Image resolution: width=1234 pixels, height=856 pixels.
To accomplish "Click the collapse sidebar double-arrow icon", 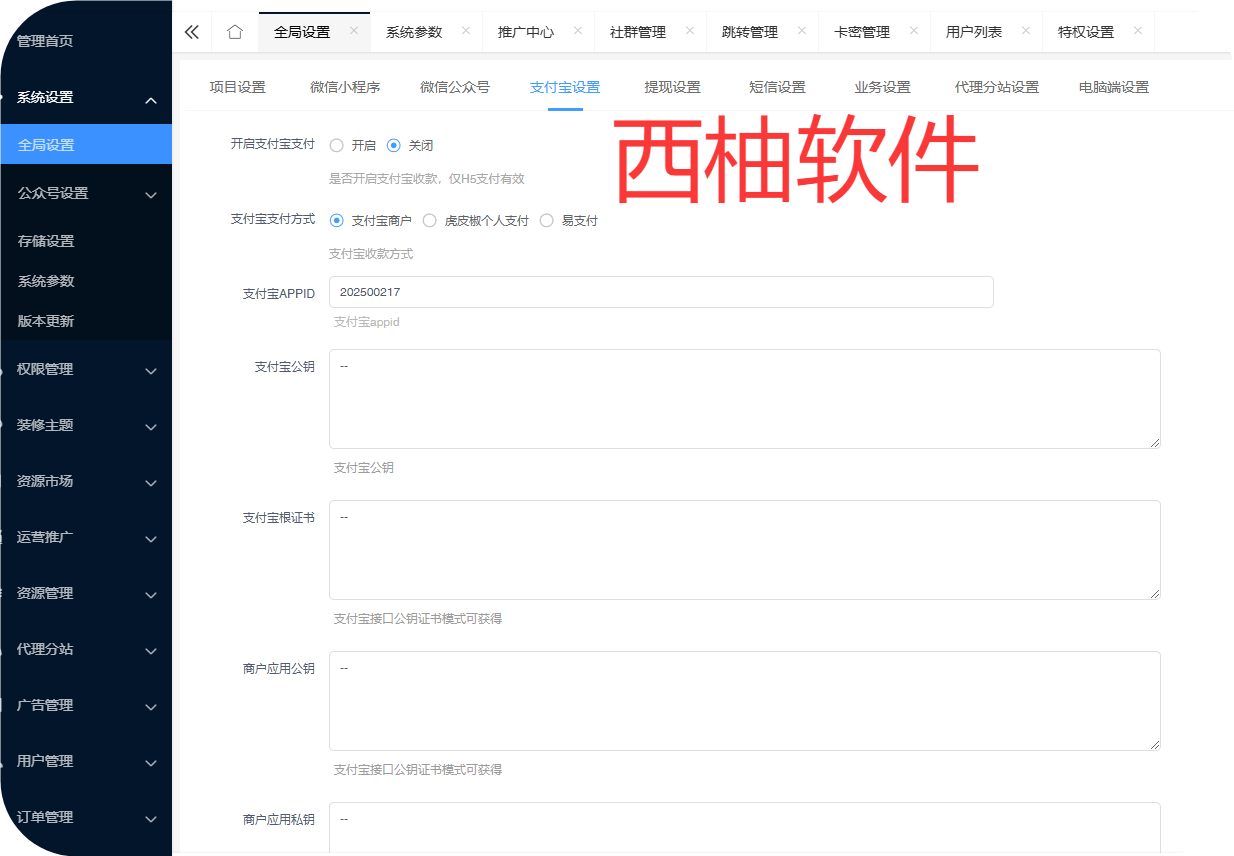I will pos(192,32).
